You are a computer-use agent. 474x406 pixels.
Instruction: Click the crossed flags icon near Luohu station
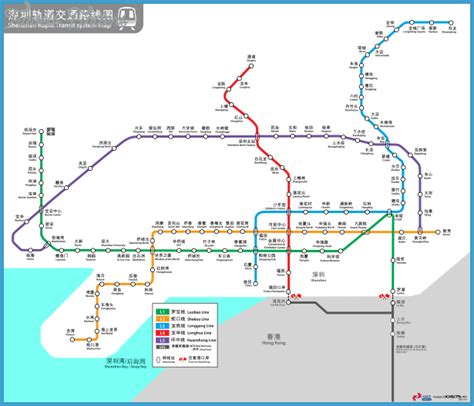[384, 296]
